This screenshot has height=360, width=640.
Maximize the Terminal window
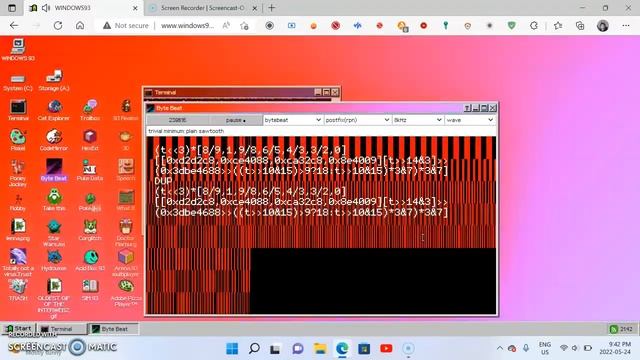click(326, 92)
